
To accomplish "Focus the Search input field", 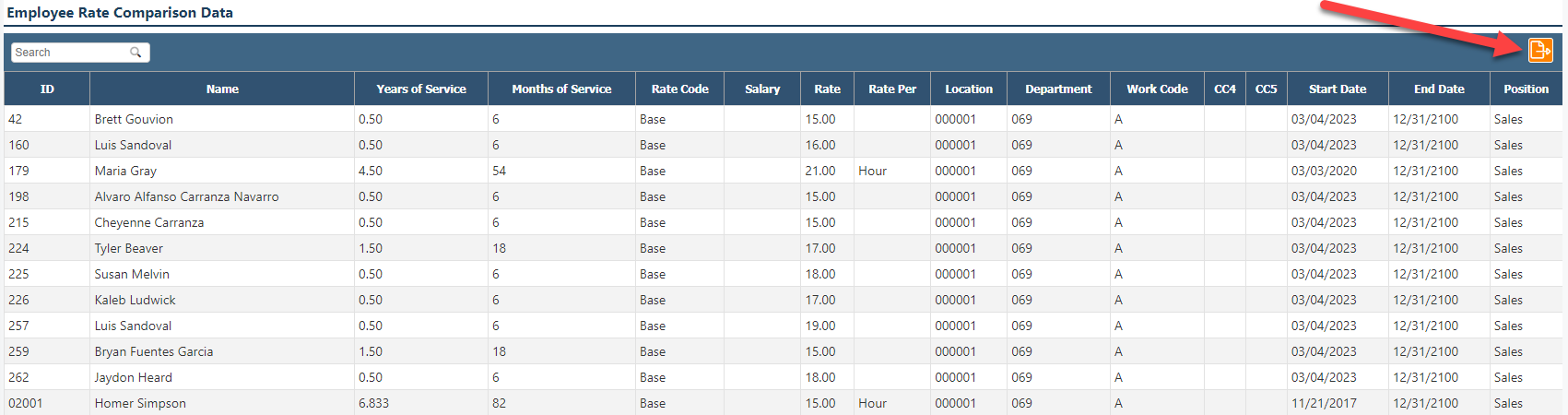I will (x=80, y=53).
